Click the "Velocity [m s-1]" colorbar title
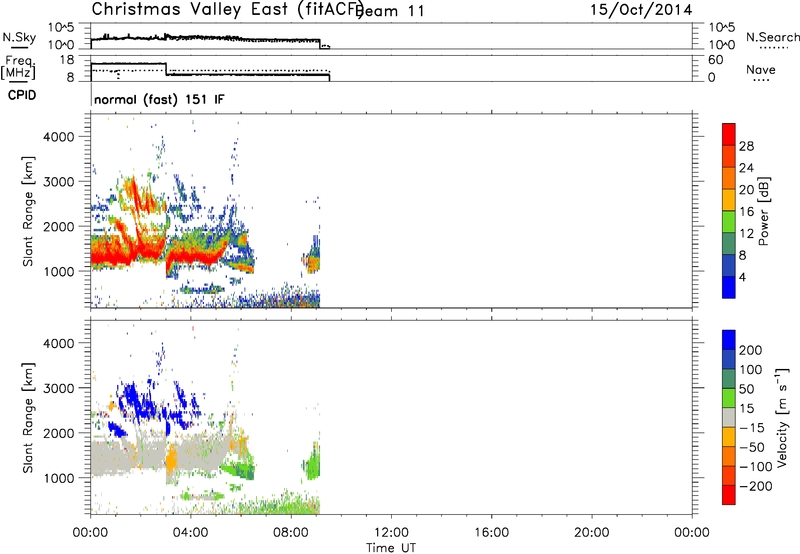800x554 pixels. (x=782, y=417)
